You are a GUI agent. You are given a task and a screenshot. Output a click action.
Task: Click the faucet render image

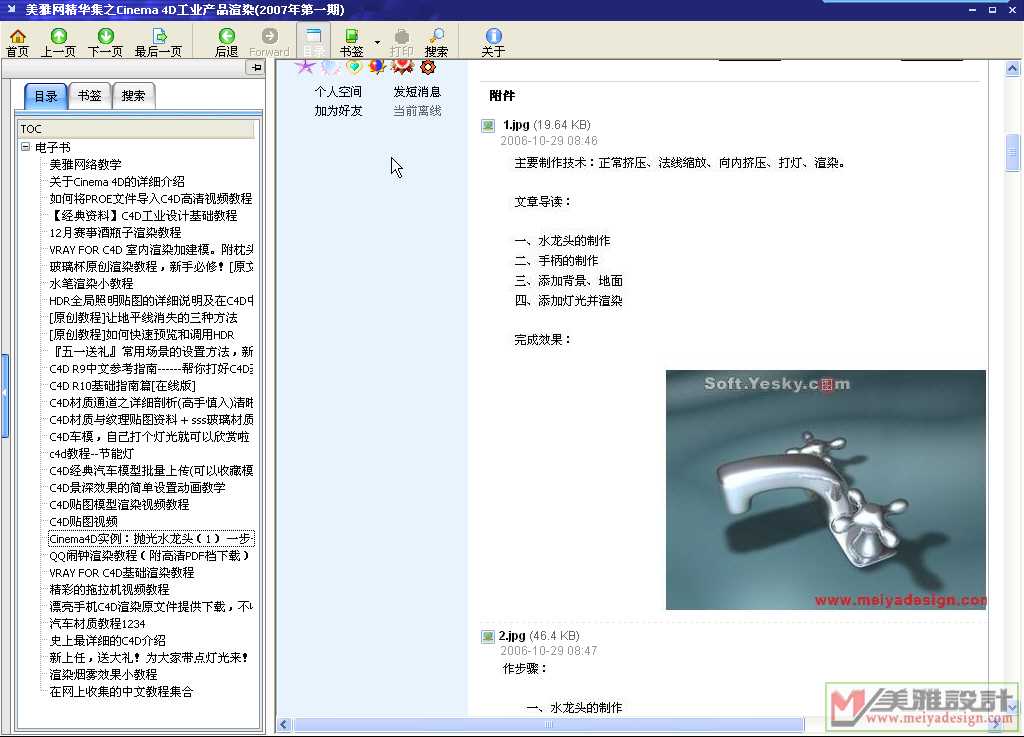click(x=825, y=490)
